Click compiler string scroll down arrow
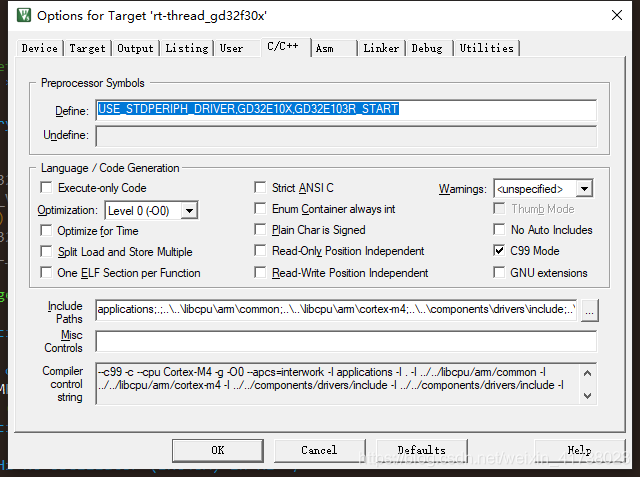 pyautogui.click(x=588, y=395)
